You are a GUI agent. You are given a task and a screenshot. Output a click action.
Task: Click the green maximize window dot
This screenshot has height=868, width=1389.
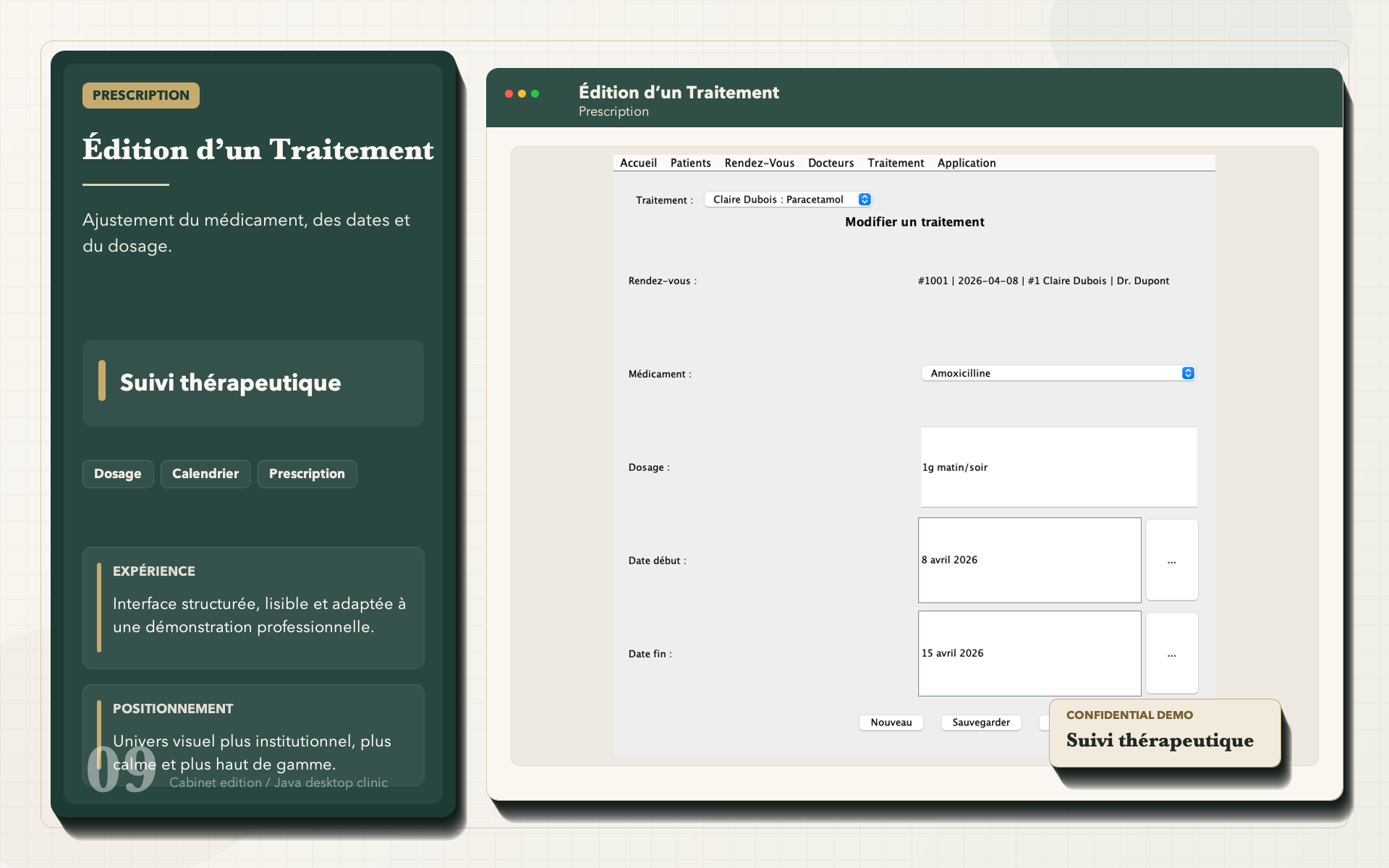coord(535,93)
